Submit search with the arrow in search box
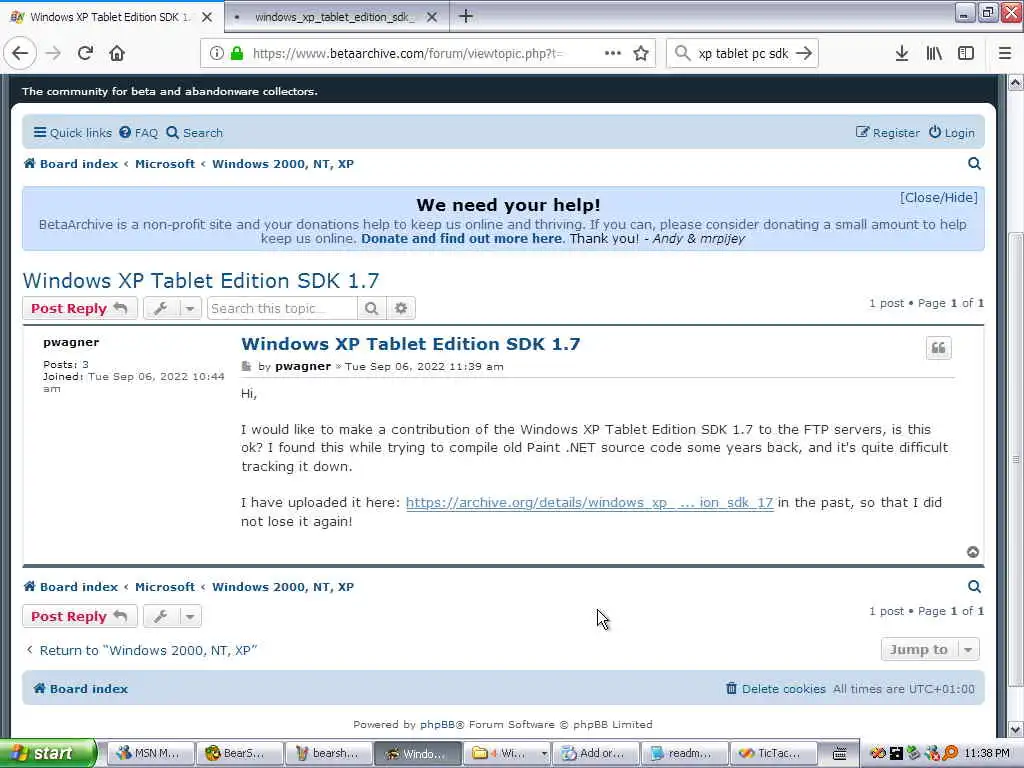Viewport: 1024px width, 768px height. (805, 54)
